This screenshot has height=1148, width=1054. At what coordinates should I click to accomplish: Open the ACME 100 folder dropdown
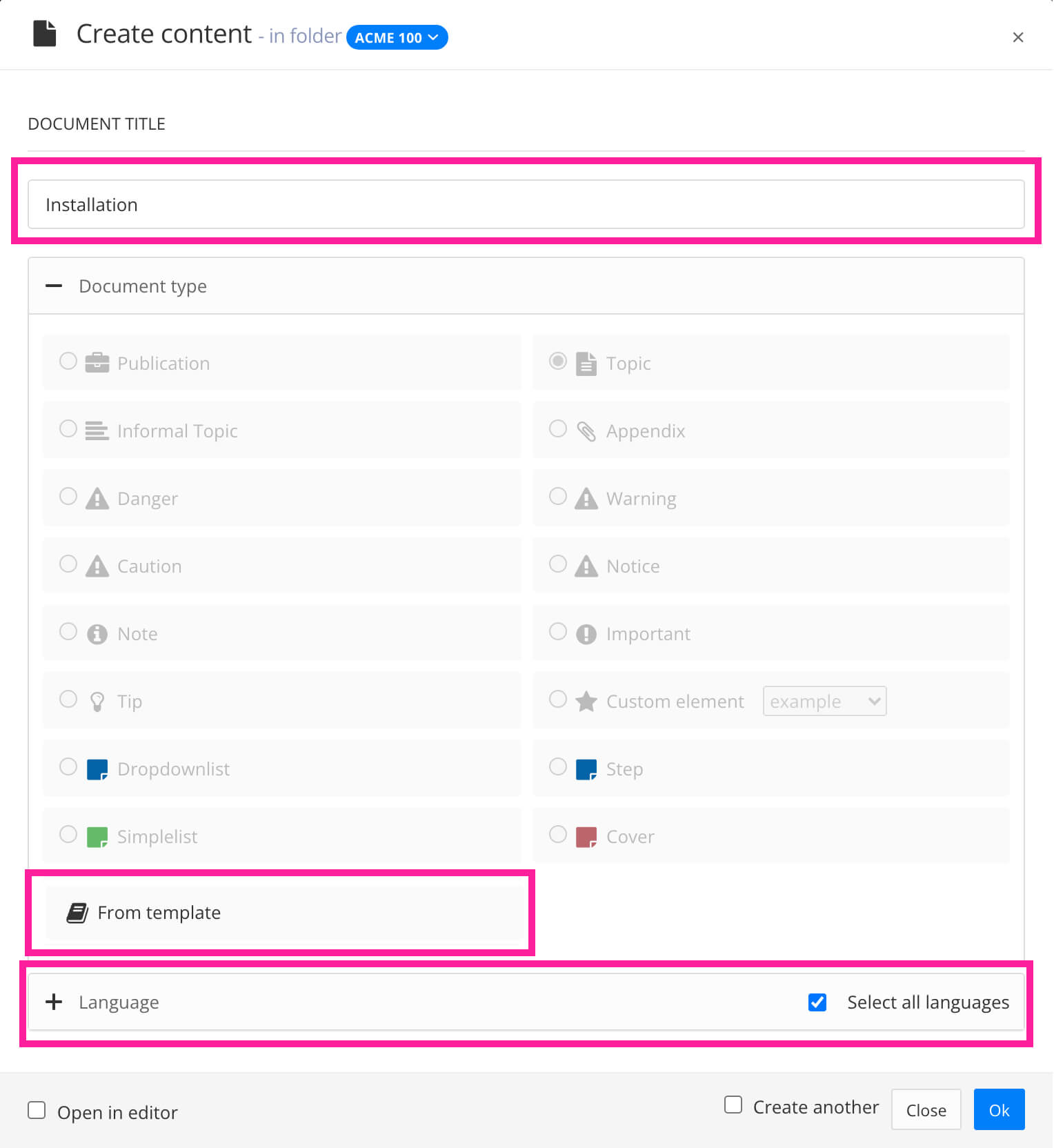397,37
